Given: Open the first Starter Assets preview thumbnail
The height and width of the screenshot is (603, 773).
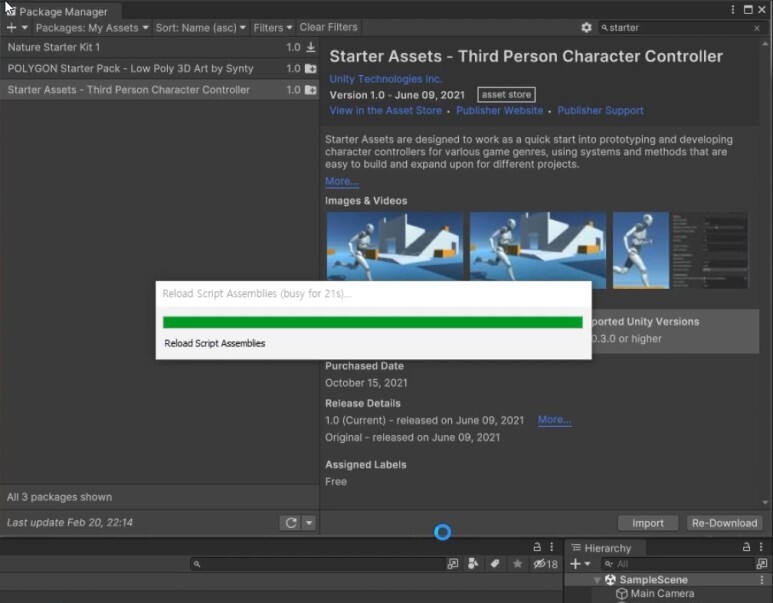Looking at the screenshot, I should tap(394, 247).
